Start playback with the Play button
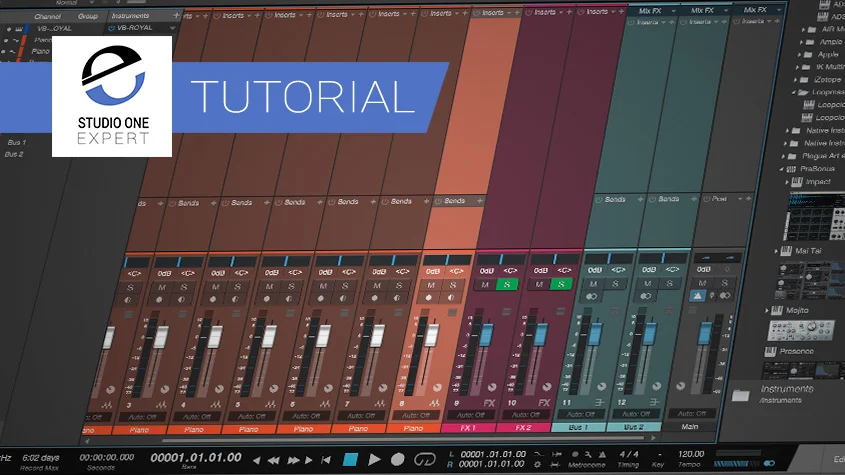Viewport: 845px width, 475px height. [374, 459]
